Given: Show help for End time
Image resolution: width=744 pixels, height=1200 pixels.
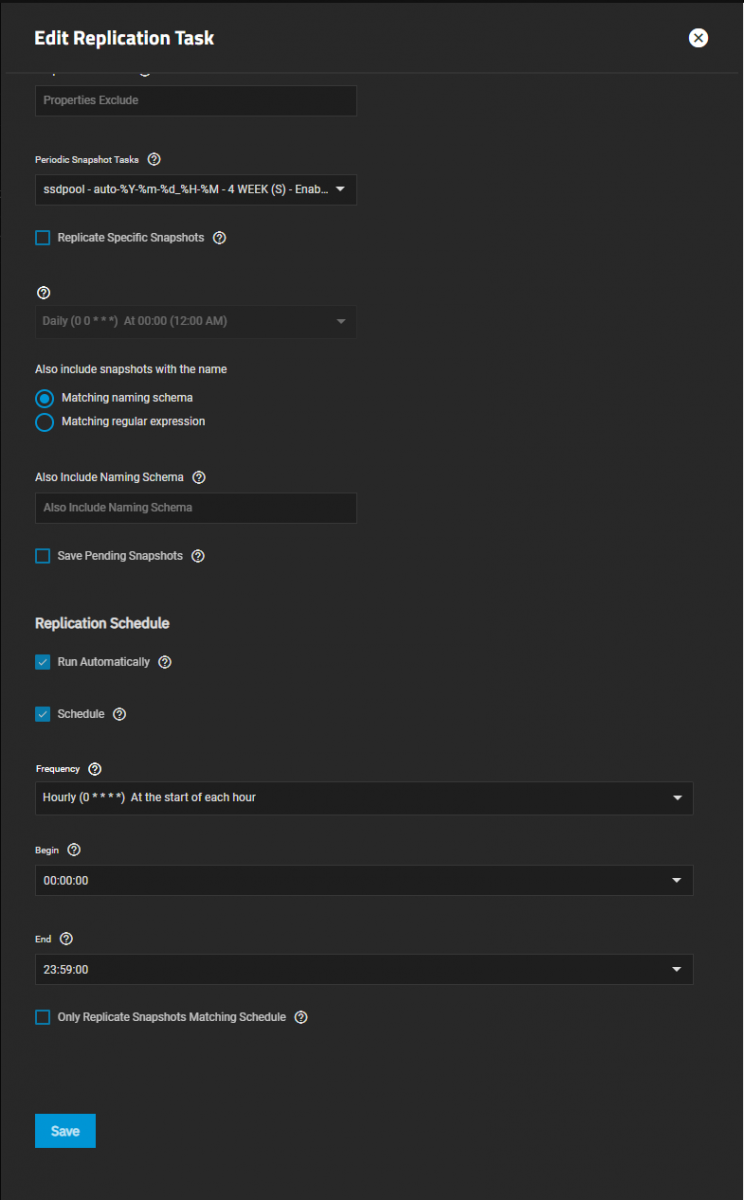Looking at the screenshot, I should [x=66, y=939].
